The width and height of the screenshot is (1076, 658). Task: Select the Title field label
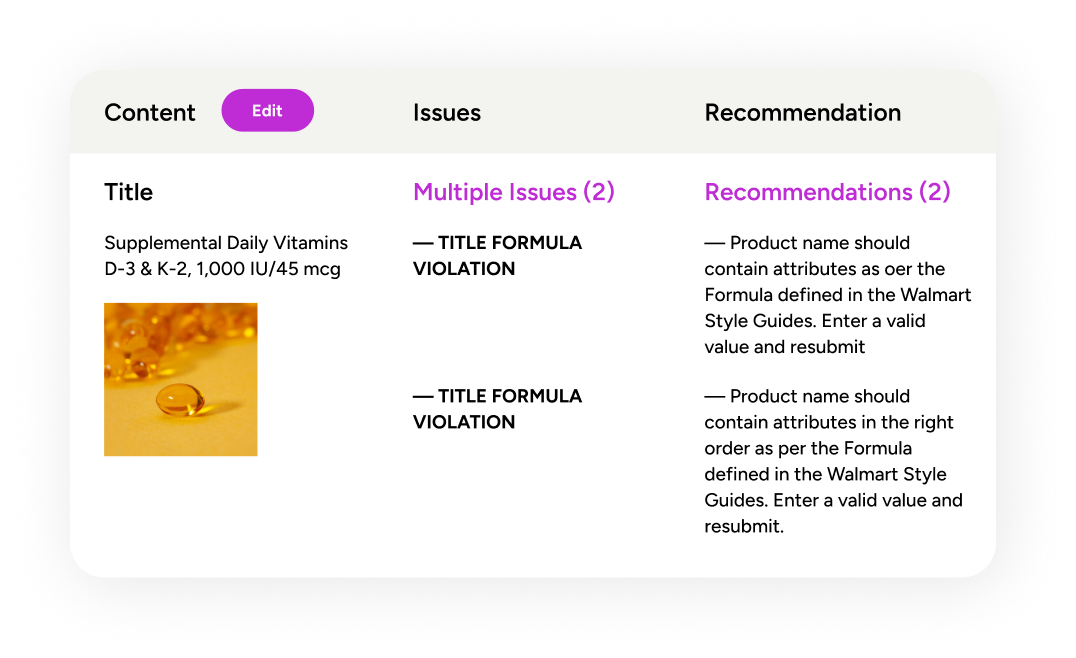128,192
